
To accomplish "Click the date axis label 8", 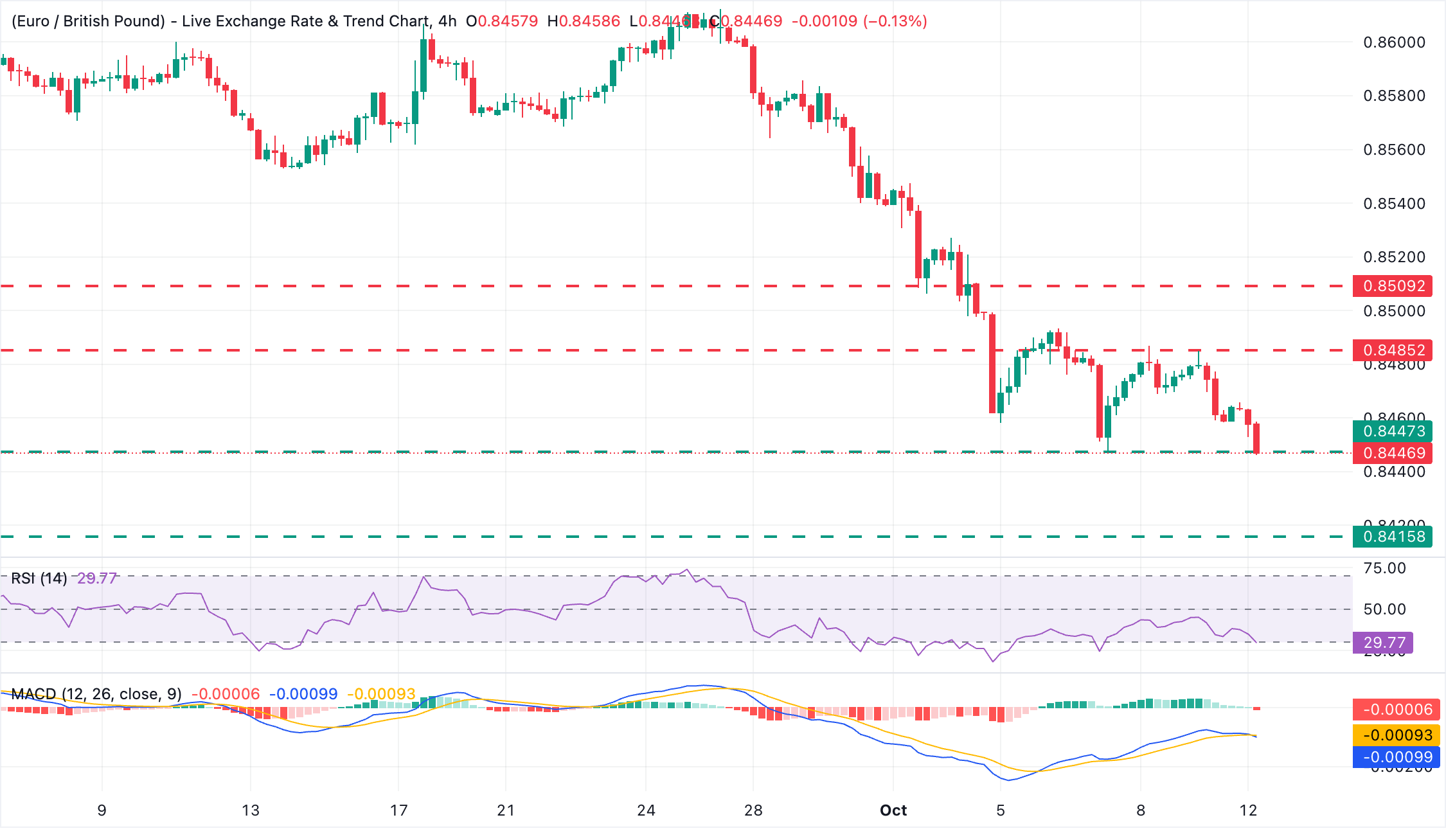I will pyautogui.click(x=1141, y=810).
